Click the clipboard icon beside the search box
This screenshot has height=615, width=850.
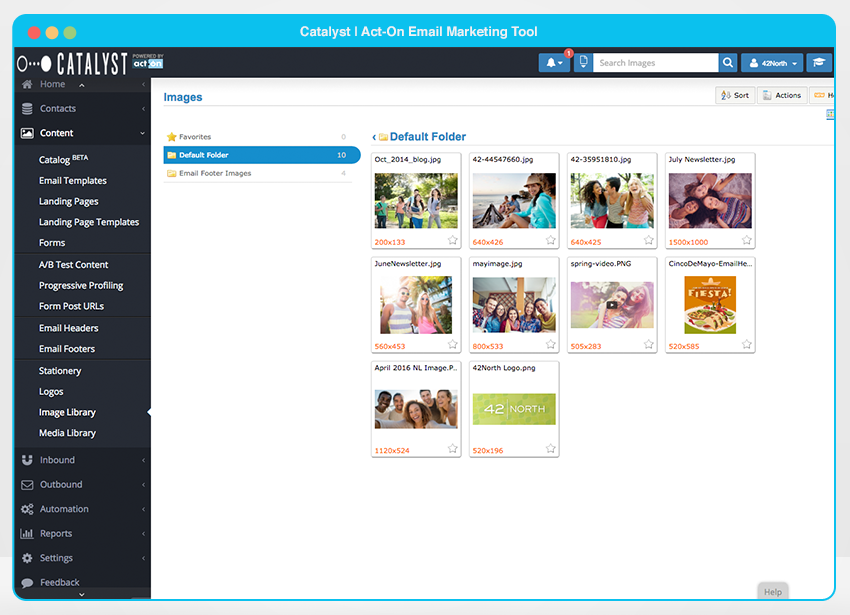point(583,62)
